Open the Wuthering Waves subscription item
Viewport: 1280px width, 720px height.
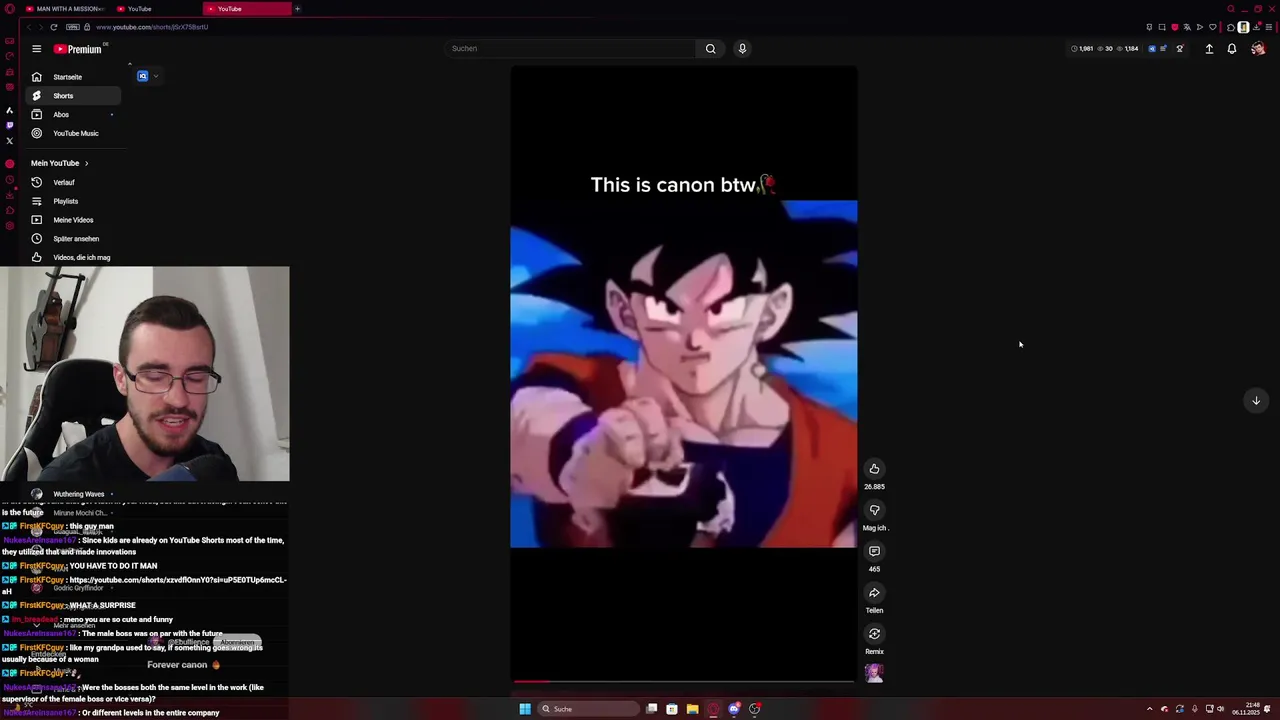[x=72, y=494]
